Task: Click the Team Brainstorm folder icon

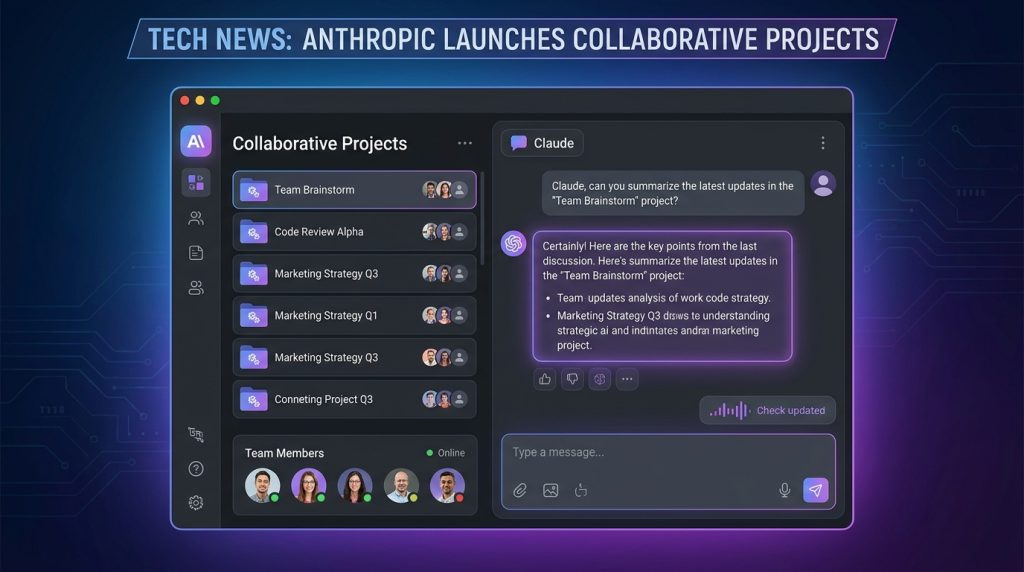Action: coord(253,190)
